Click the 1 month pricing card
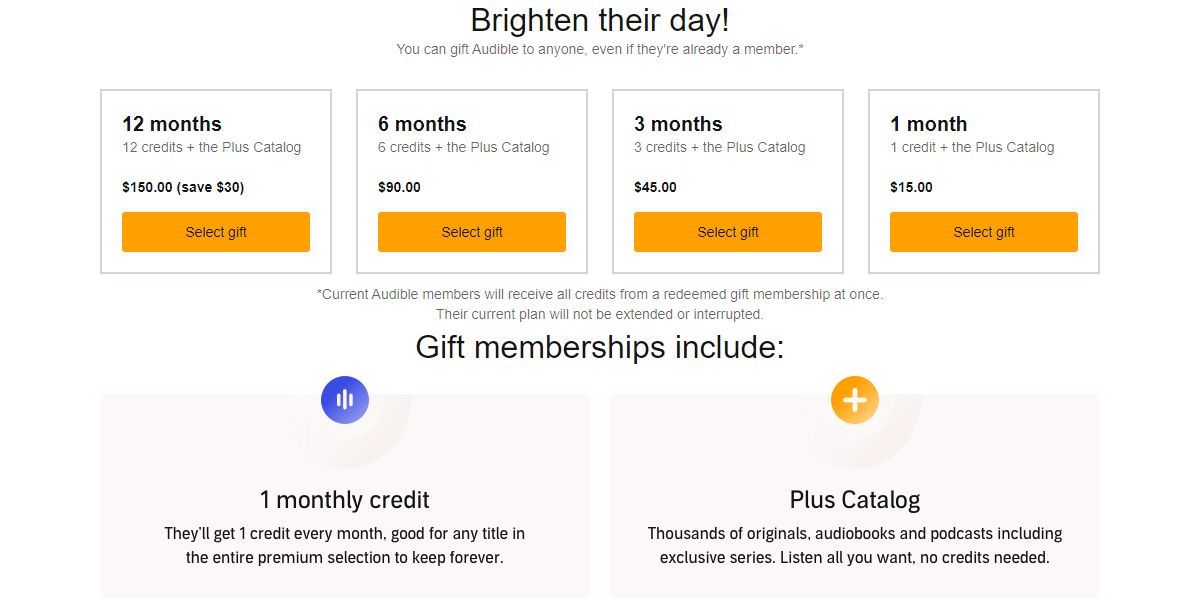This screenshot has width=1200, height=600. tap(983, 180)
